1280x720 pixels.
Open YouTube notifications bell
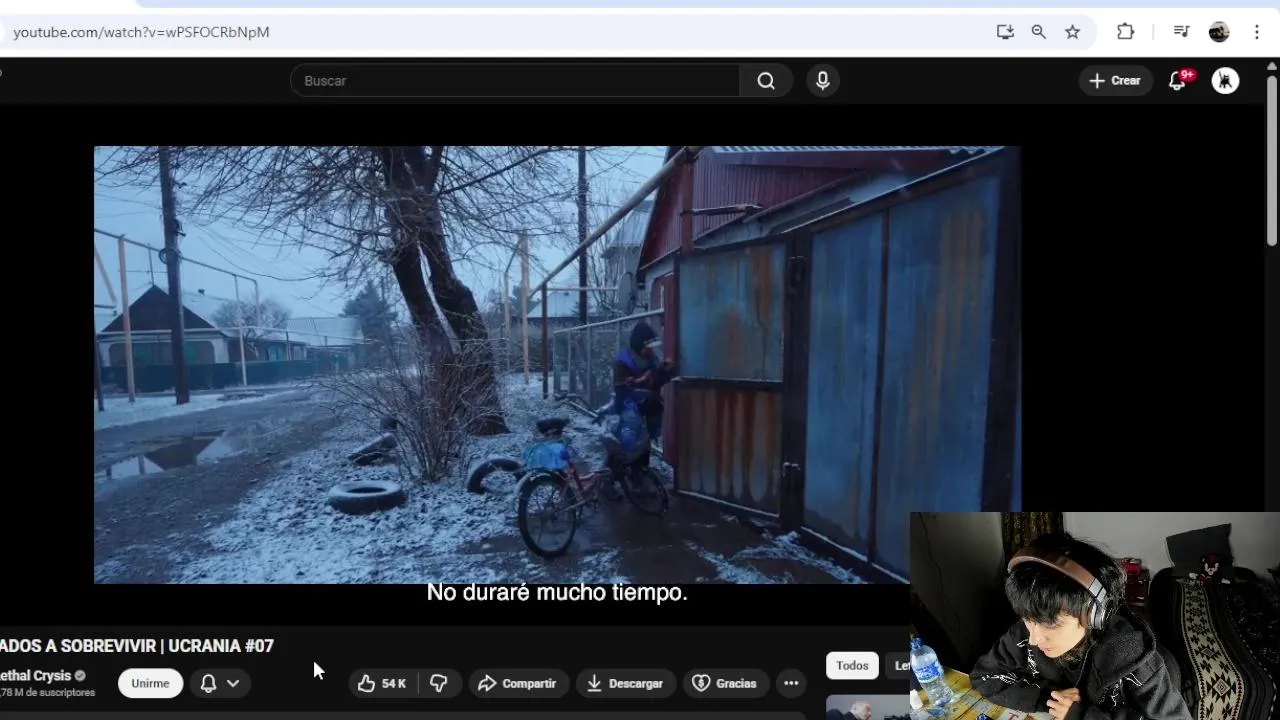point(1178,80)
